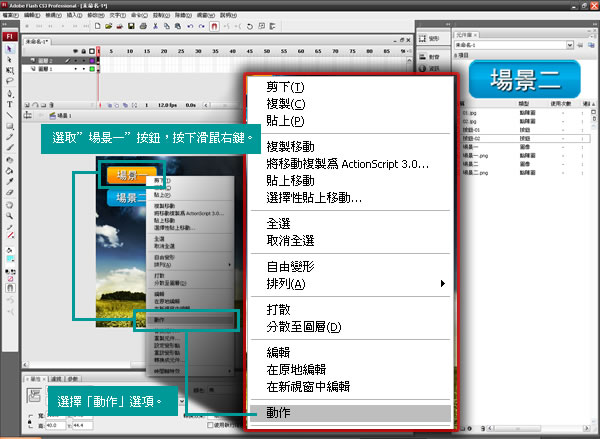Select the Text tool
This screenshot has height=439, width=600.
tap(10, 104)
